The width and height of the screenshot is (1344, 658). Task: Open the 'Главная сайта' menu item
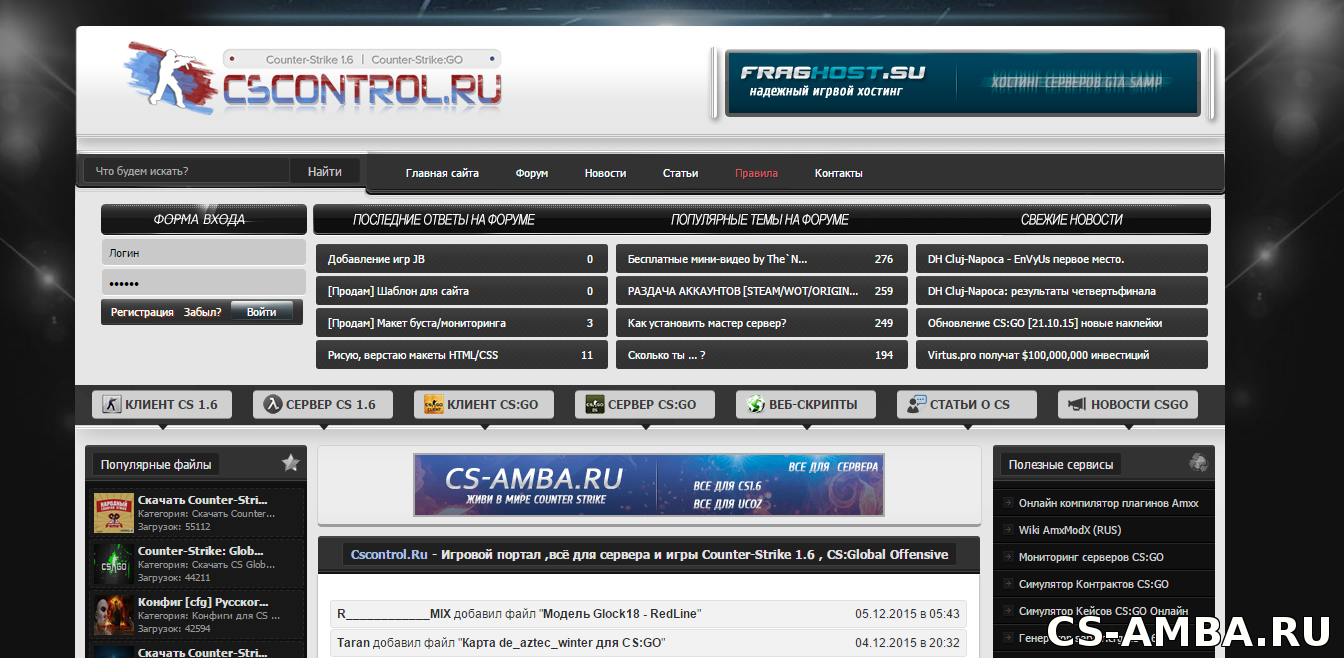[x=442, y=173]
